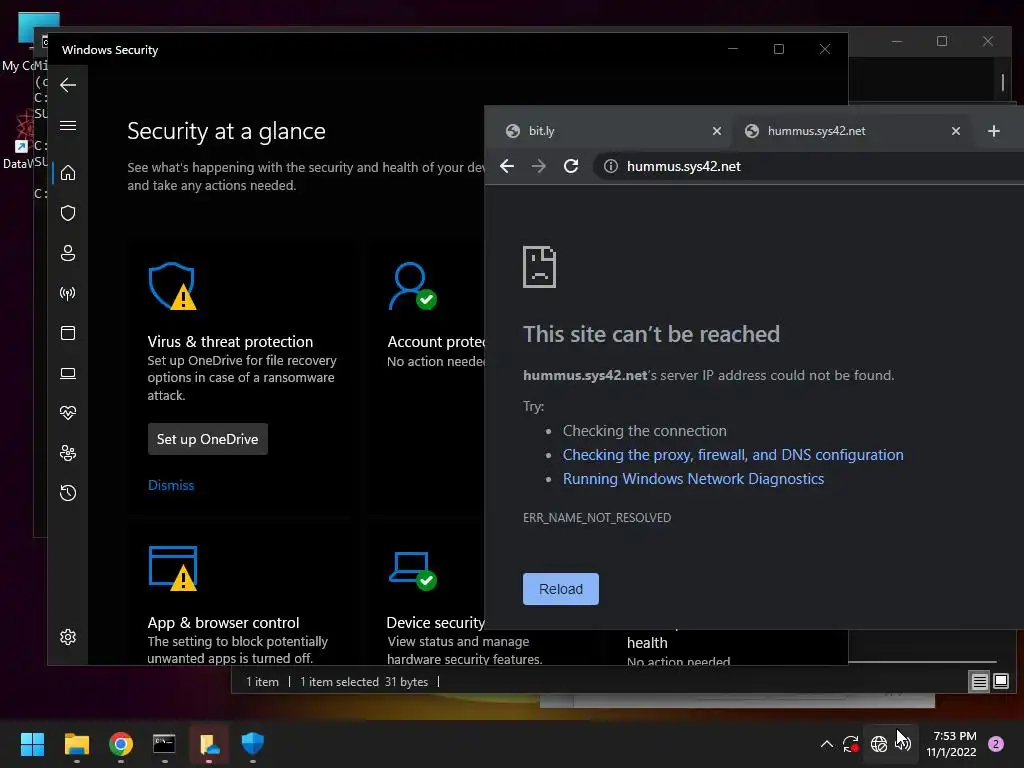Open Virus & threat protection heading
Image resolution: width=1024 pixels, height=768 pixels.
230,342
